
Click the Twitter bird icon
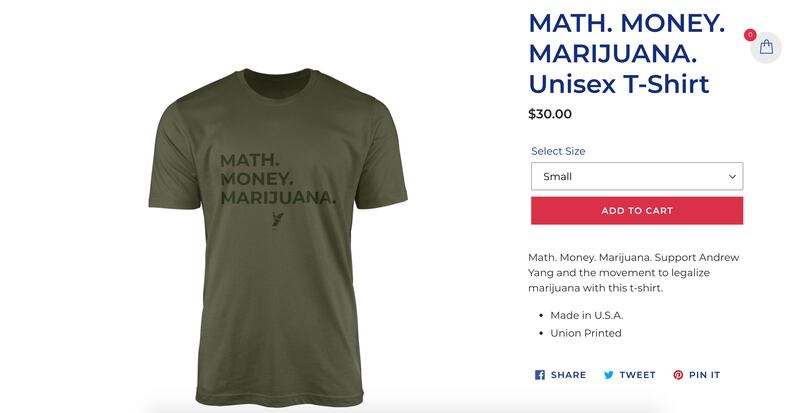tap(609, 375)
